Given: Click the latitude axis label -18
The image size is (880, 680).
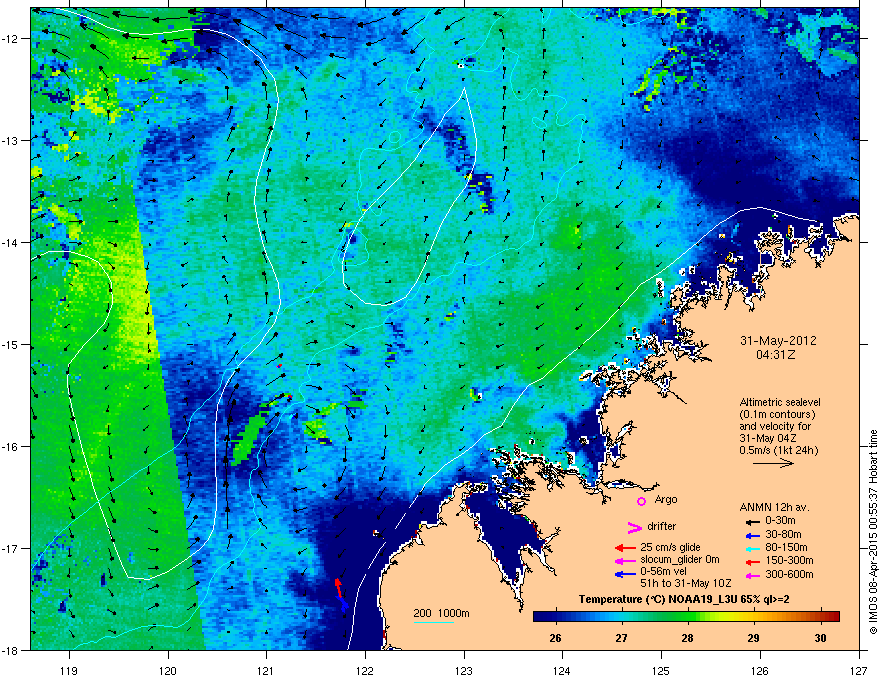Looking at the screenshot, I should [x=11, y=650].
